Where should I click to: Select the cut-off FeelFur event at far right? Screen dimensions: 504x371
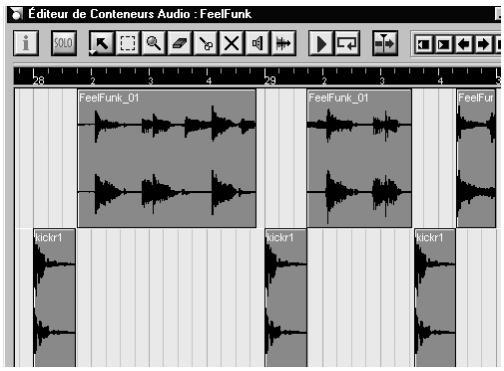point(476,158)
